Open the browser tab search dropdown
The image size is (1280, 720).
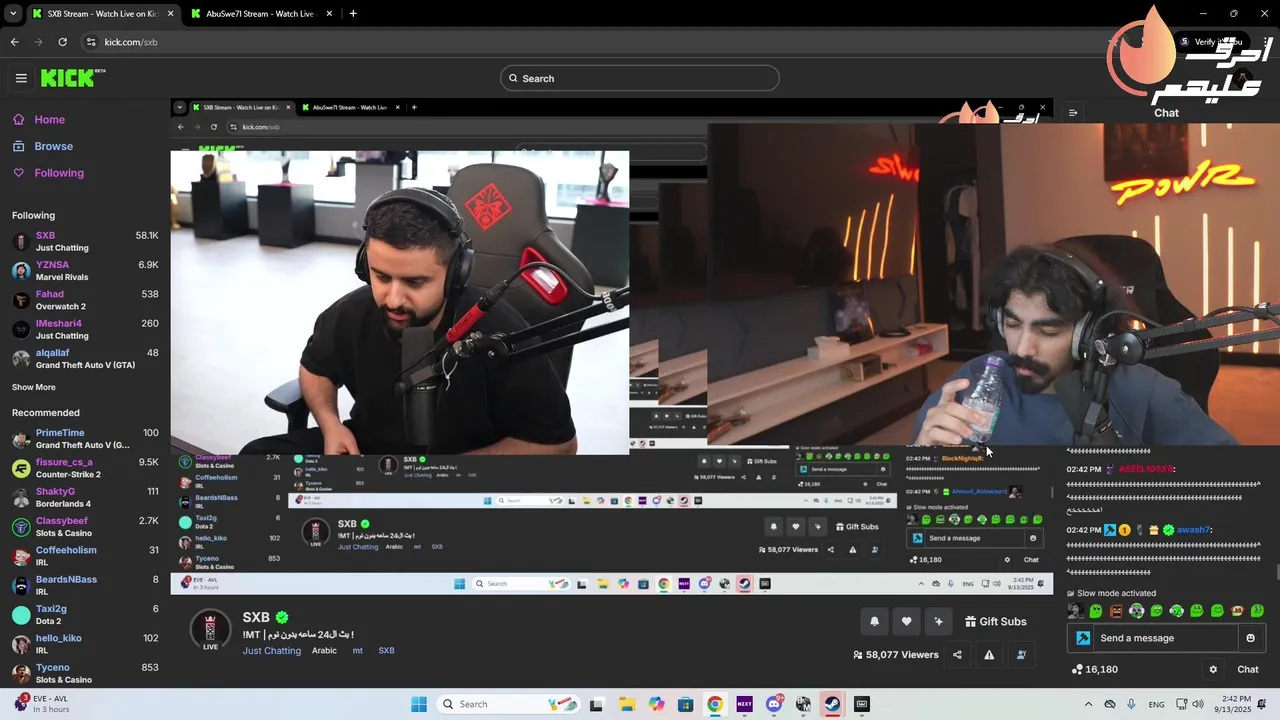pyautogui.click(x=13, y=14)
